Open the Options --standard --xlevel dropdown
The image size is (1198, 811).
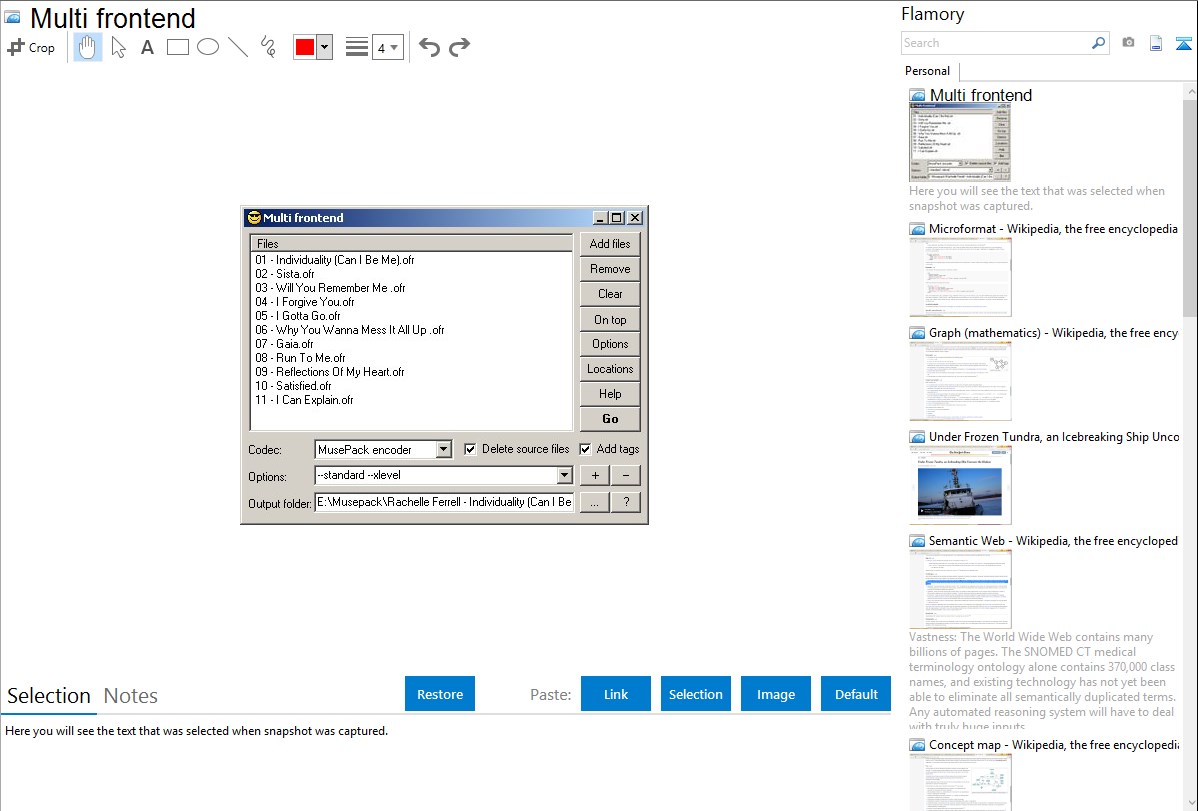click(x=565, y=475)
